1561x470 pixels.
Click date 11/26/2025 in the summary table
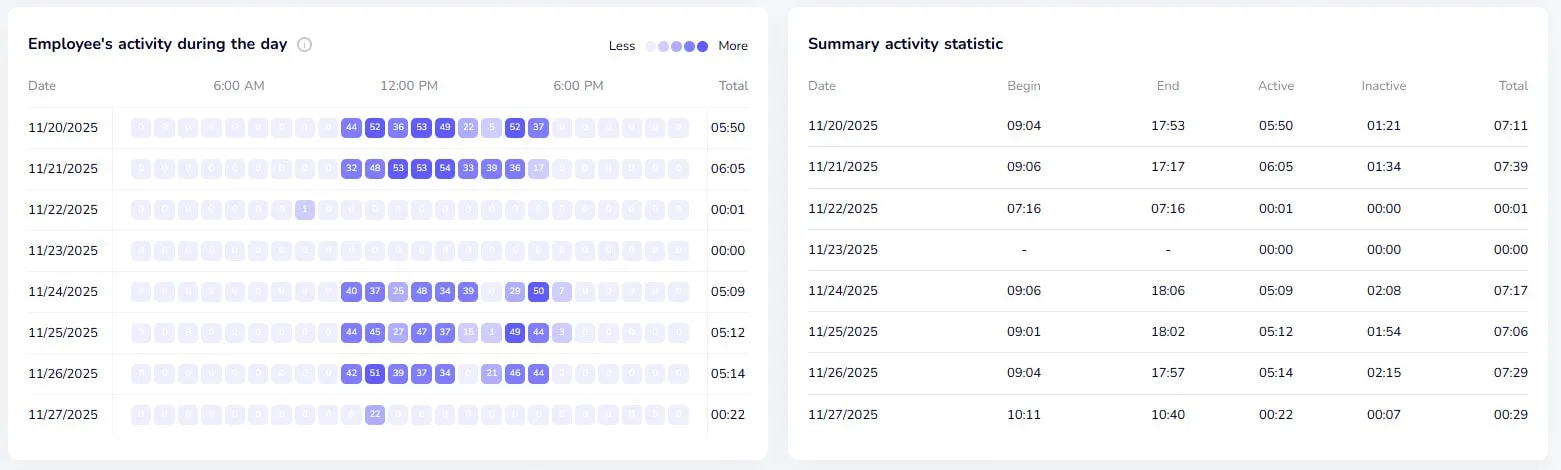[x=843, y=373]
